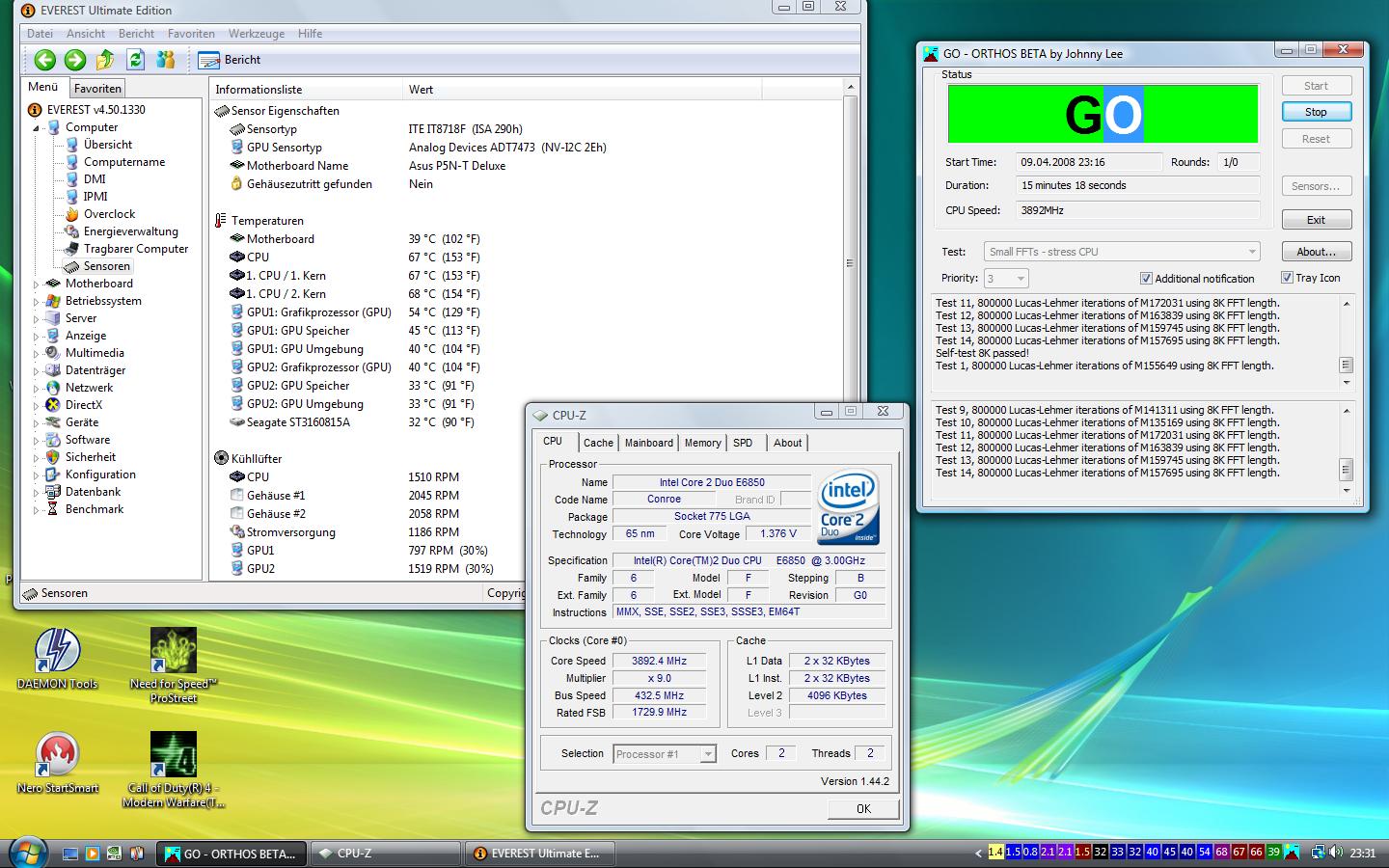Open the Werkzeuge menu
This screenshot has width=1389, height=868.
(256, 34)
